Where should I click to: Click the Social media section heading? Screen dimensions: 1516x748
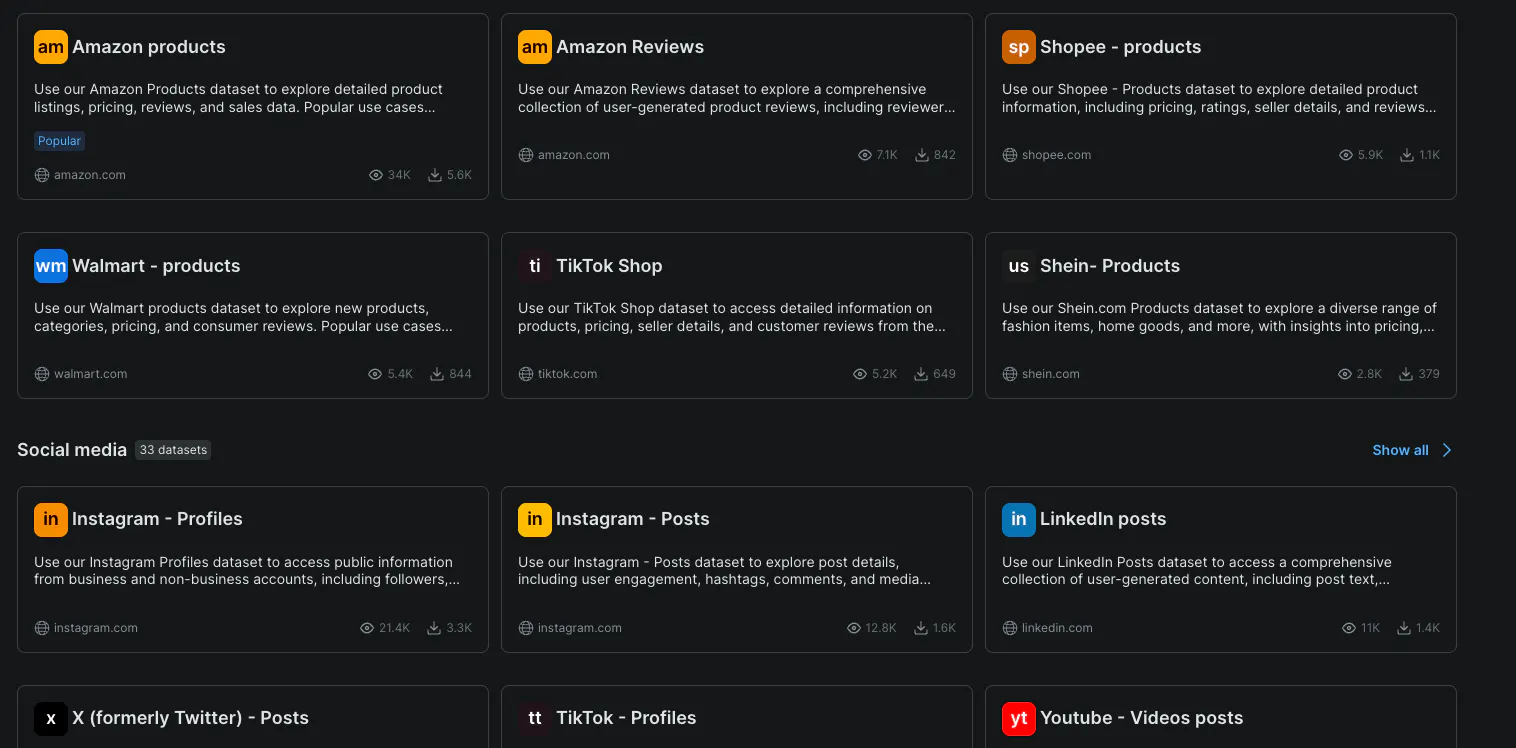pyautogui.click(x=72, y=450)
